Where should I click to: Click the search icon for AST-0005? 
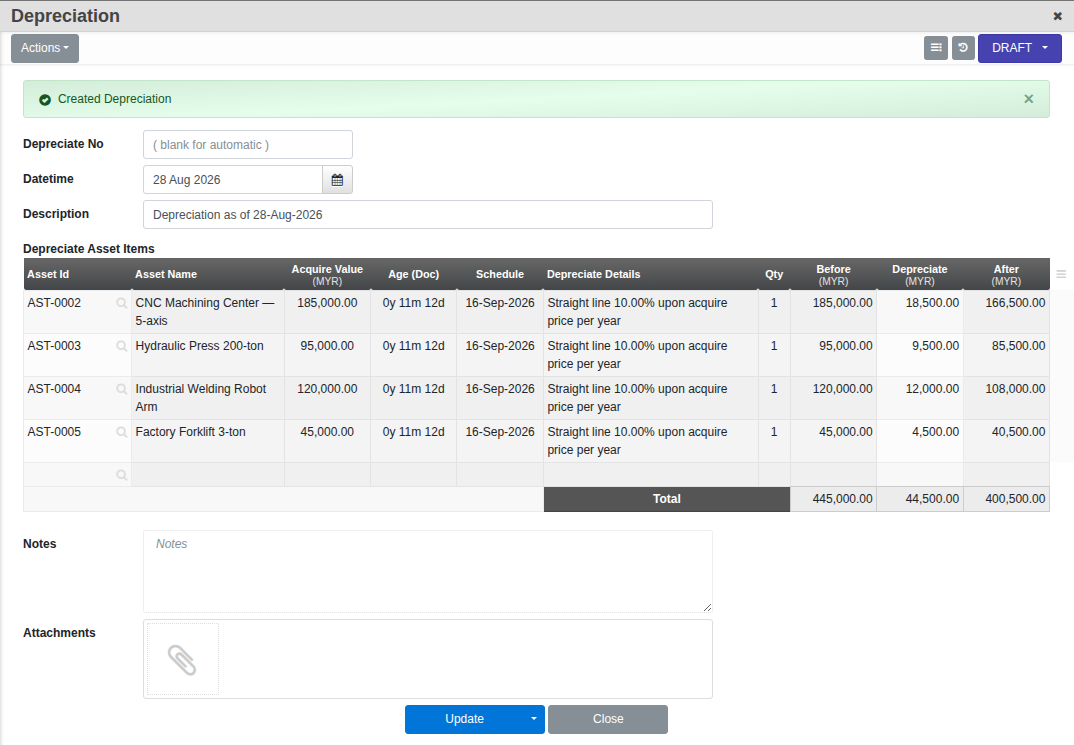(x=121, y=432)
